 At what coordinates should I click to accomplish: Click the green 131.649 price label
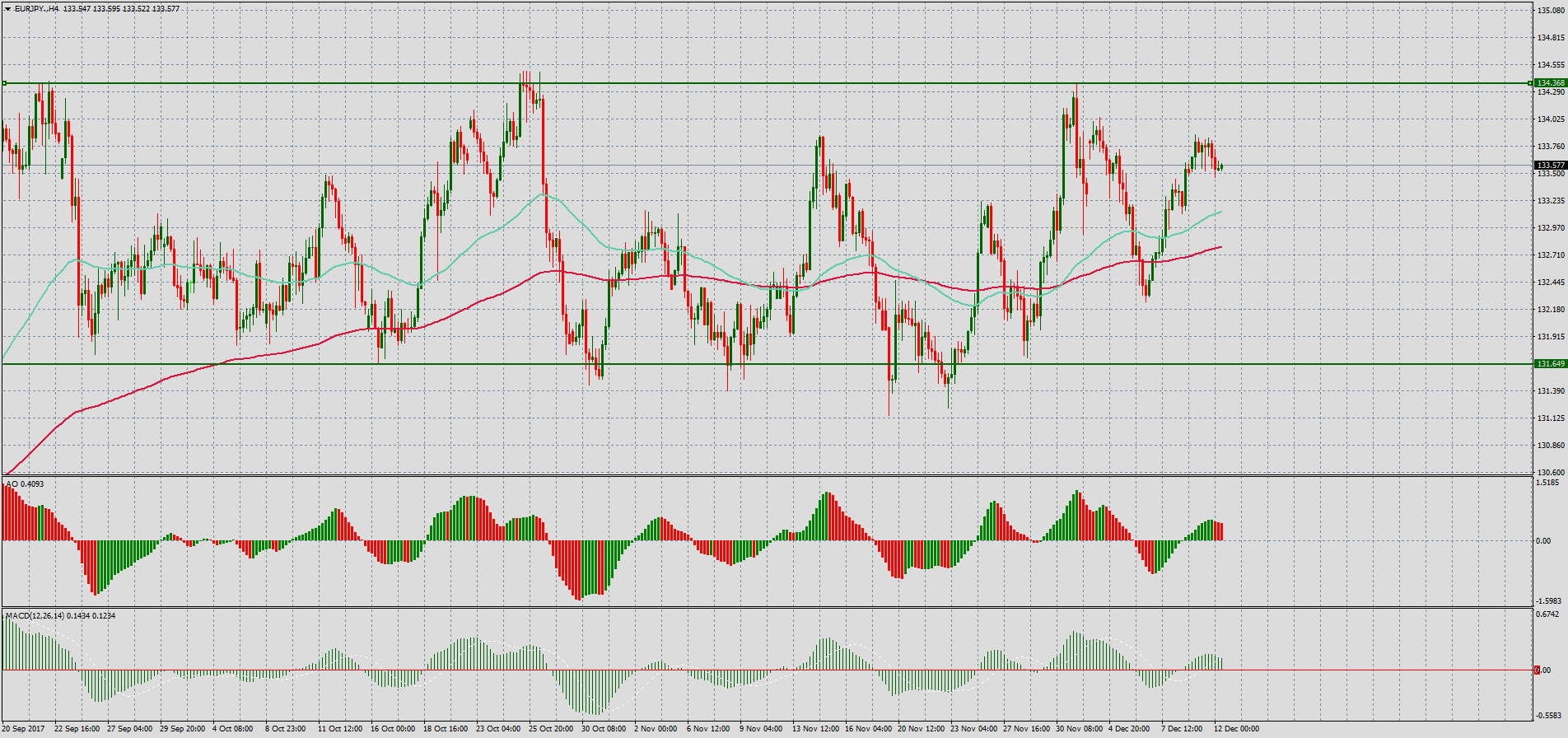point(1550,364)
